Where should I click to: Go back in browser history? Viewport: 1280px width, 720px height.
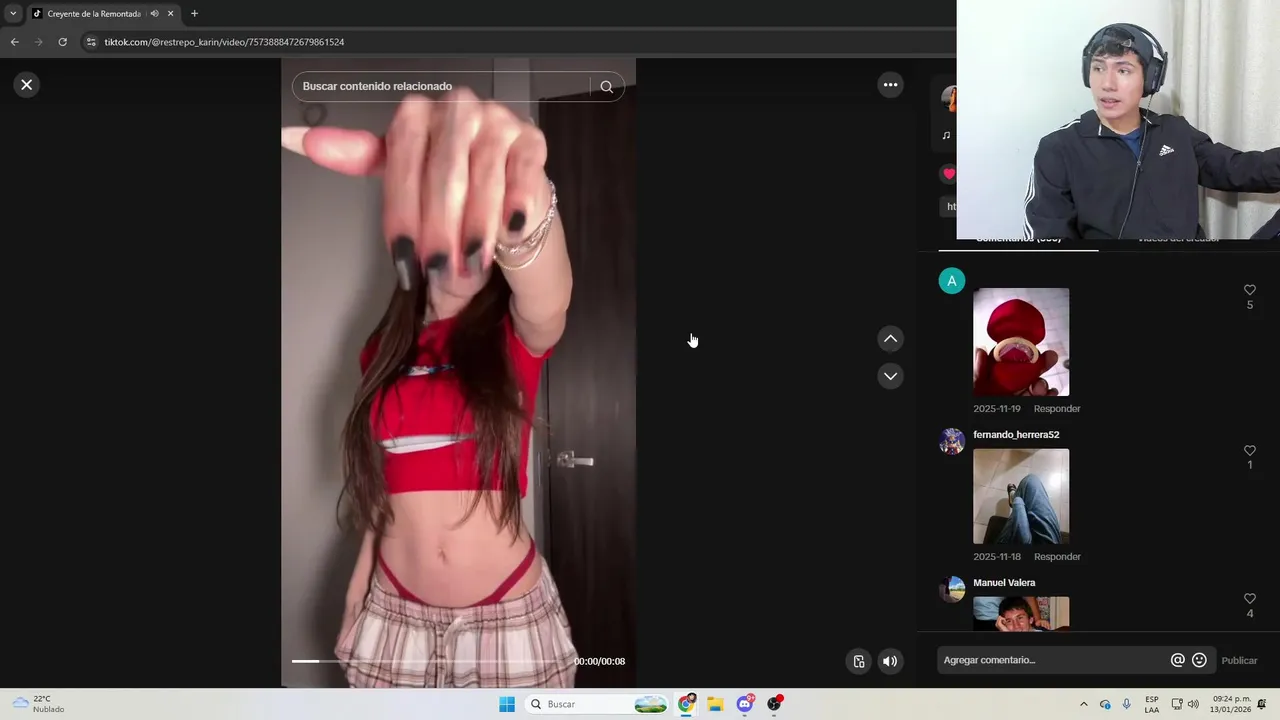point(14,42)
